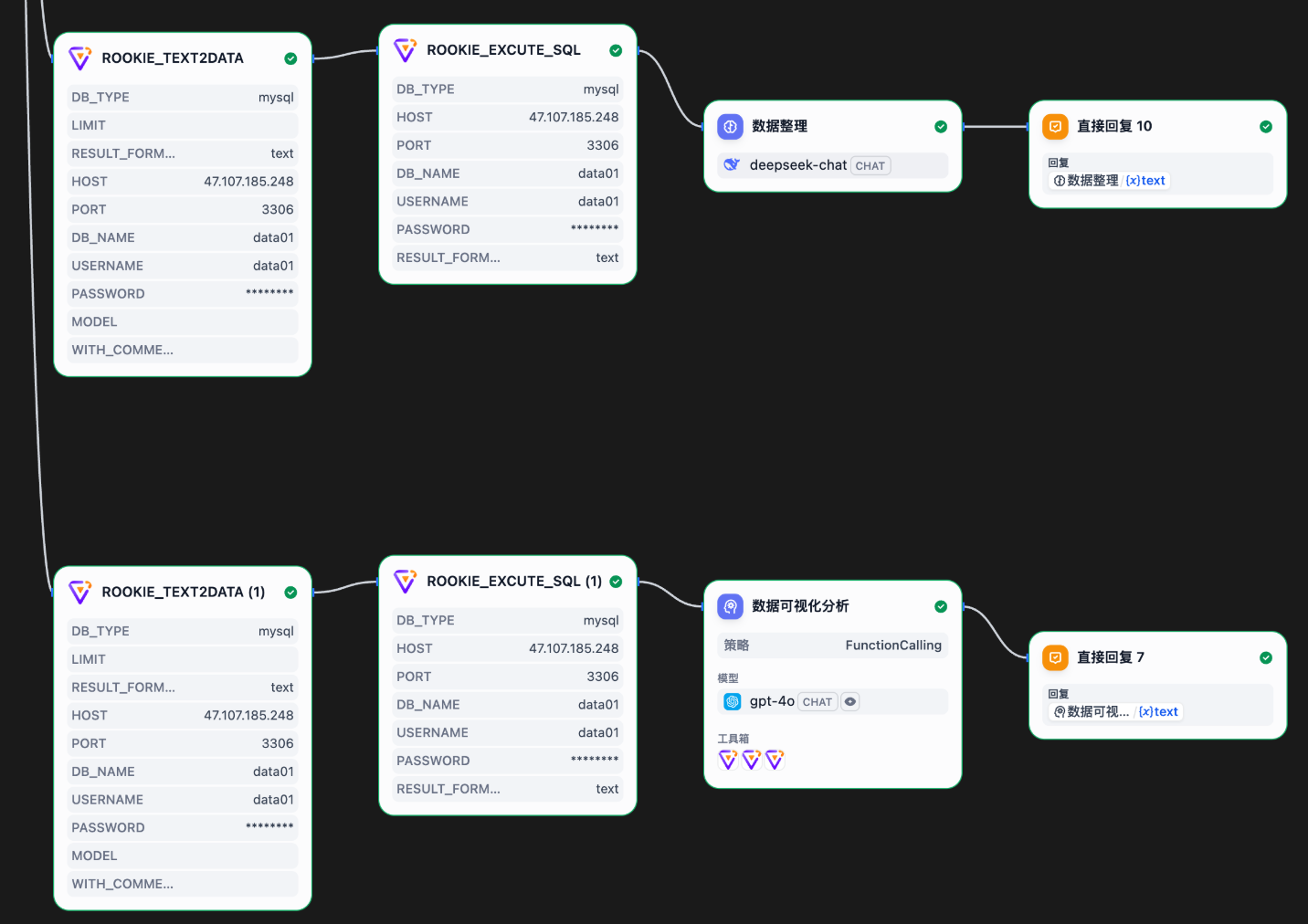1308x924 pixels.
Task: Click LIMIT row in ROOKIE_TEXT2DATA (1)
Action: click(183, 660)
